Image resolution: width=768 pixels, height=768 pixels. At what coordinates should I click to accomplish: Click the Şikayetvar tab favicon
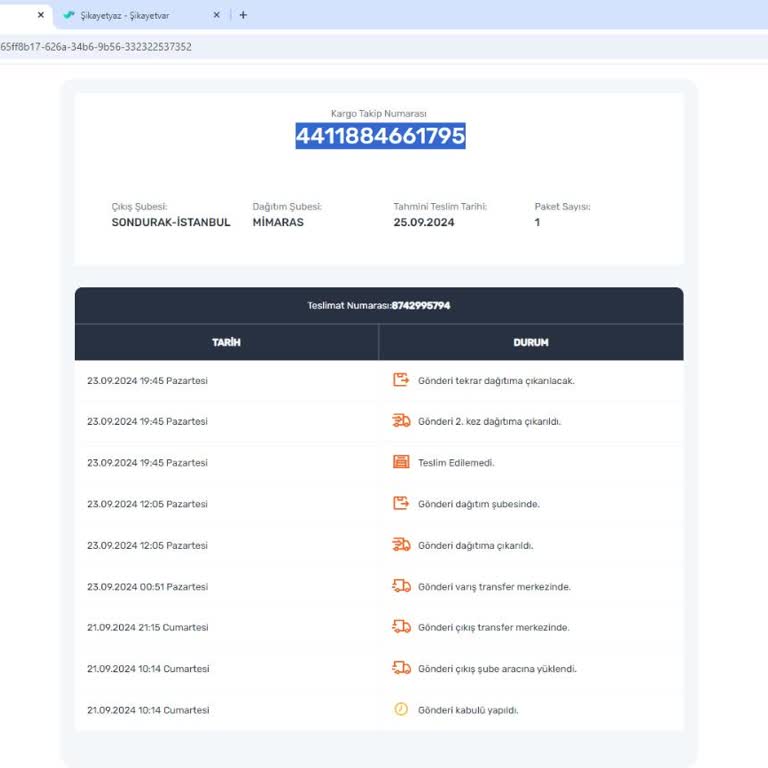point(69,15)
